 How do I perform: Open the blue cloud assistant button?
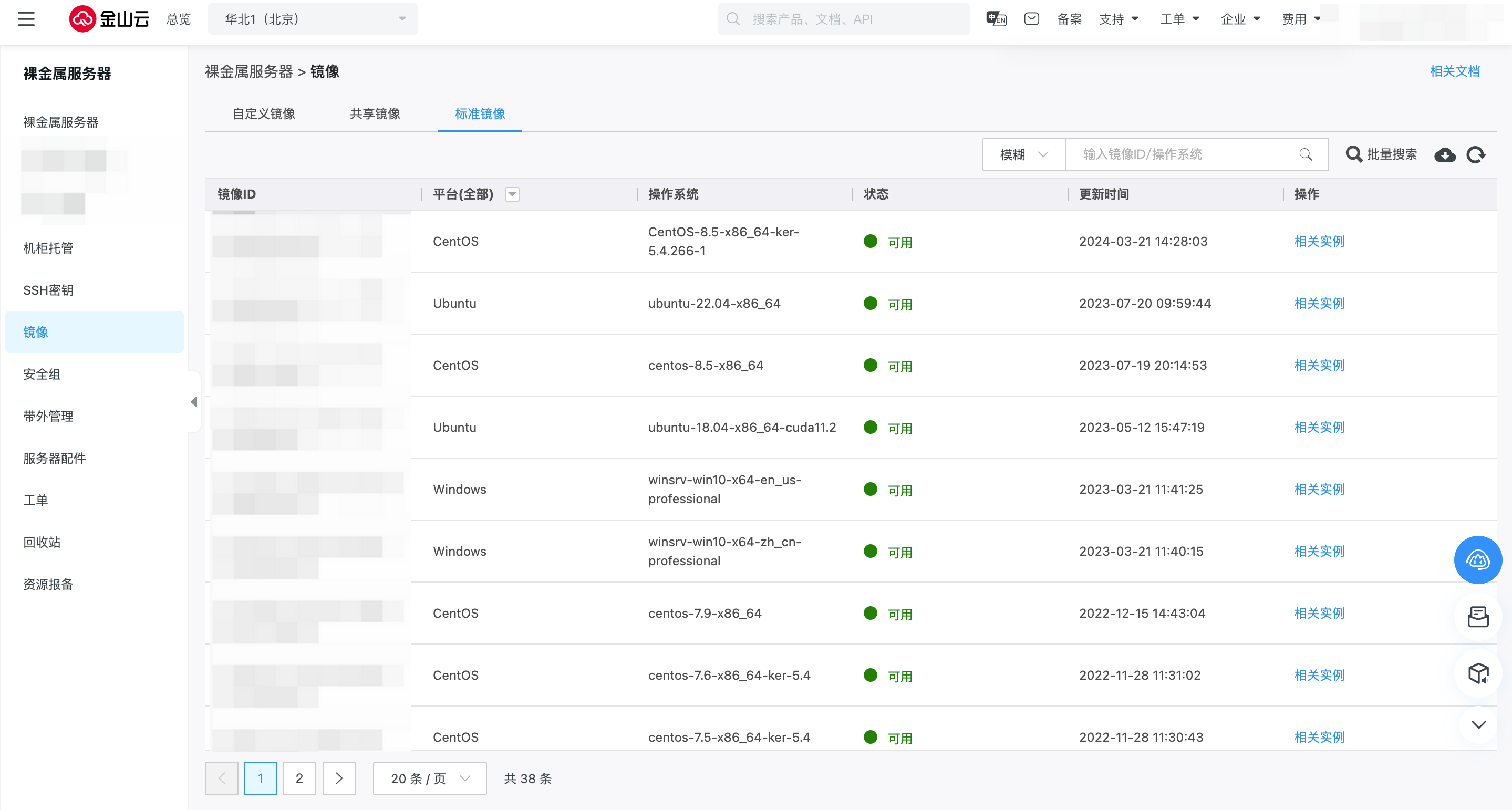pos(1477,559)
